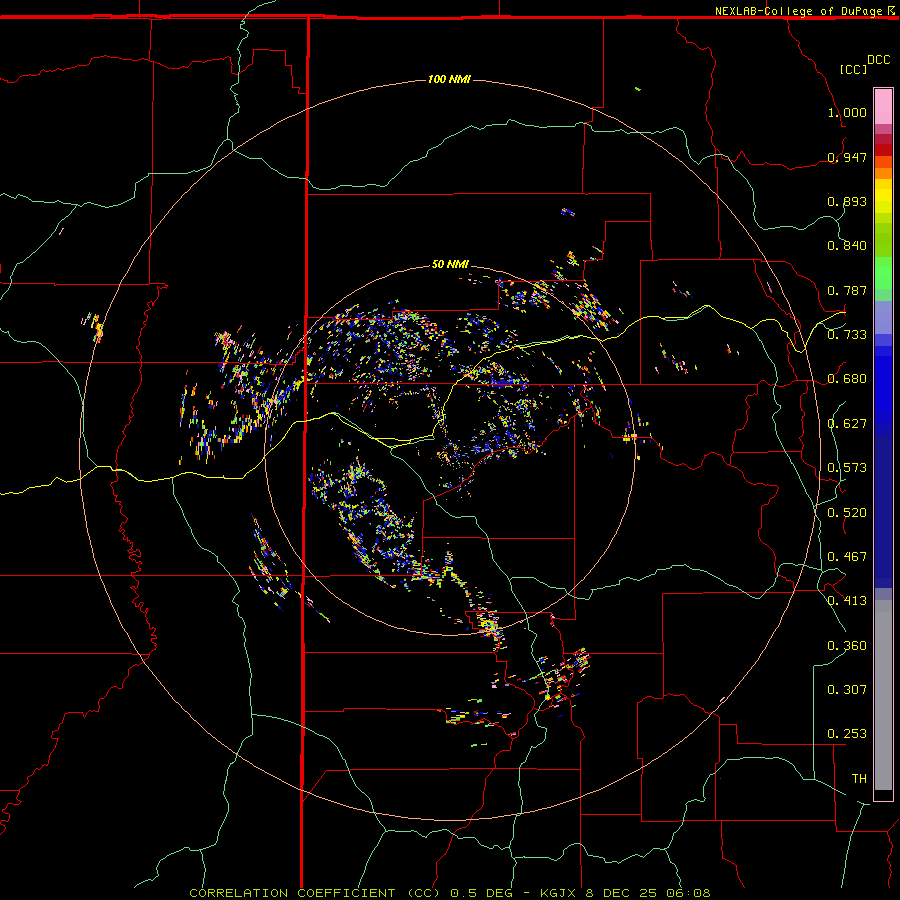The image size is (900, 900).
Task: Pick the gray segment of the color bar
Action: coord(883,695)
